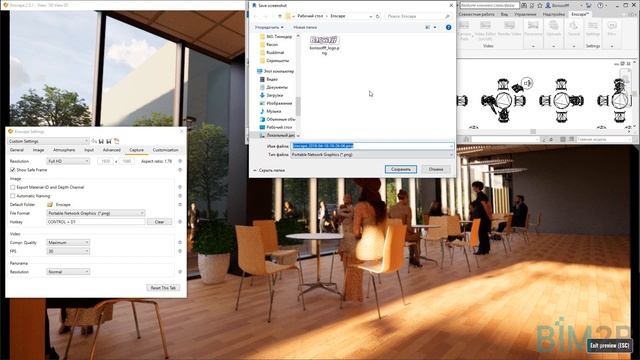The height and width of the screenshot is (360, 640).
Task: Open the file type dropdown in Save dialog
Action: coord(372,155)
